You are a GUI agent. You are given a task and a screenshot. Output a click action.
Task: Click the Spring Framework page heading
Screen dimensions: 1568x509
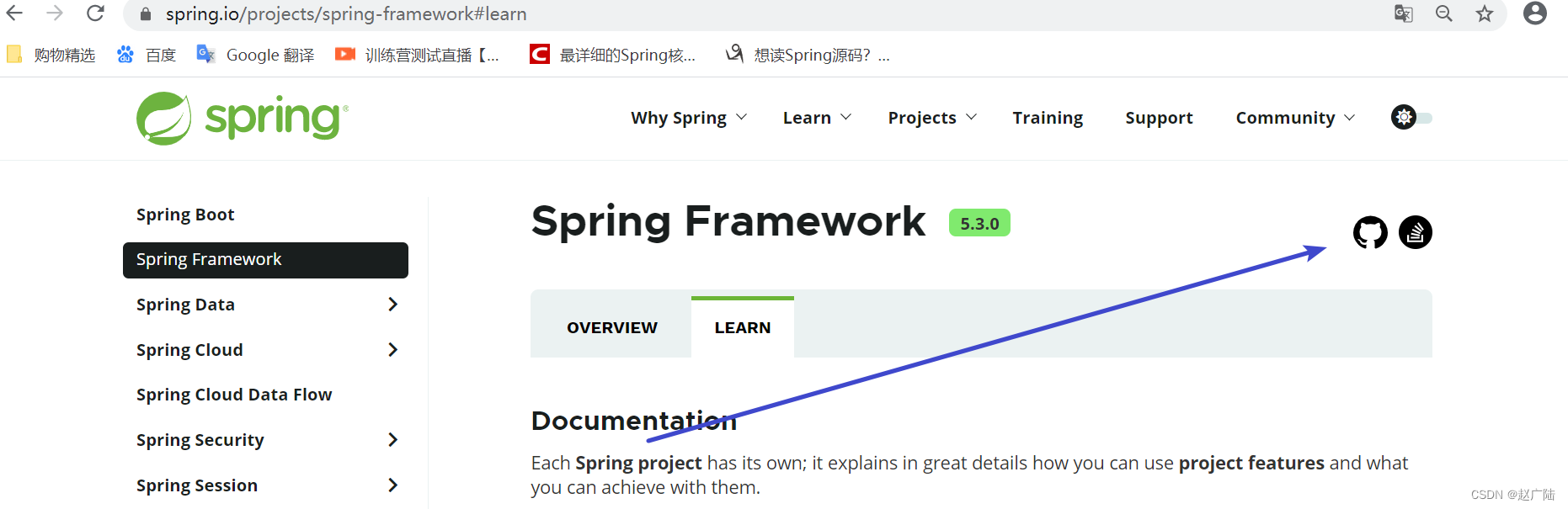pos(728,221)
